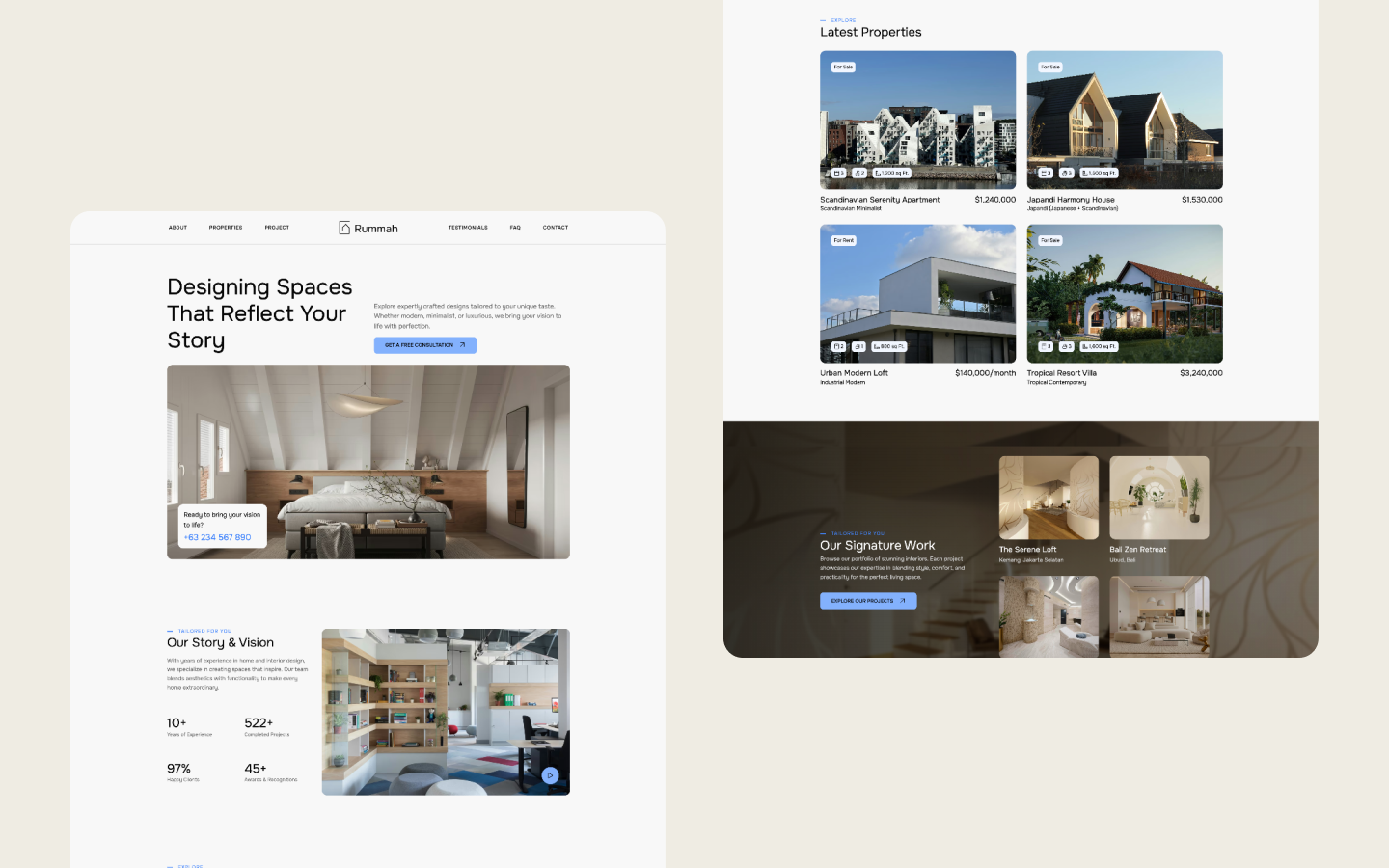The width and height of the screenshot is (1389, 868).
Task: Open the Bali Zen Retreat thumbnail
Action: click(1158, 497)
